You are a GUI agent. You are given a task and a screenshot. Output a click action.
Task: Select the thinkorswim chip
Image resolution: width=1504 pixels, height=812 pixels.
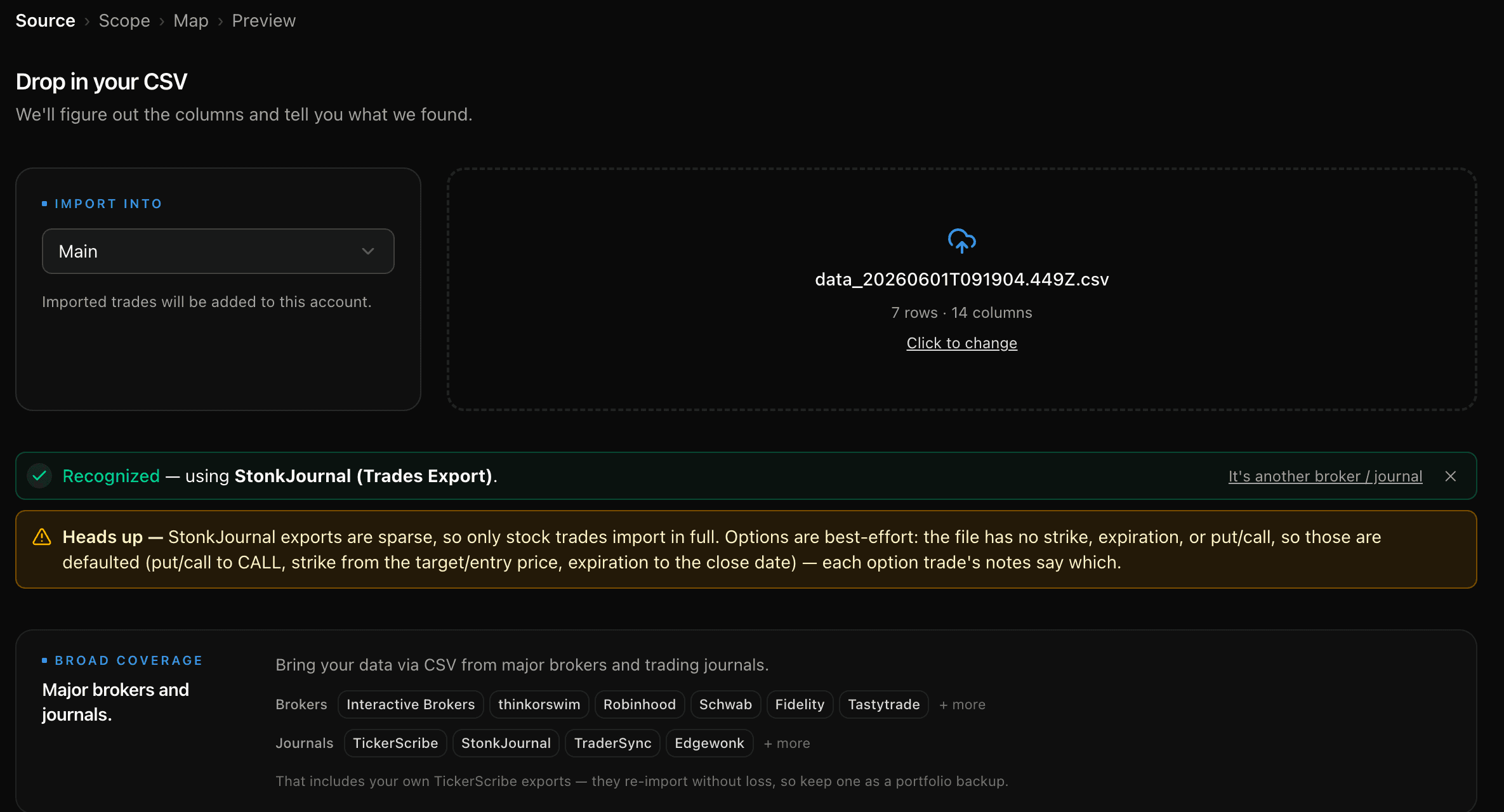pos(539,705)
